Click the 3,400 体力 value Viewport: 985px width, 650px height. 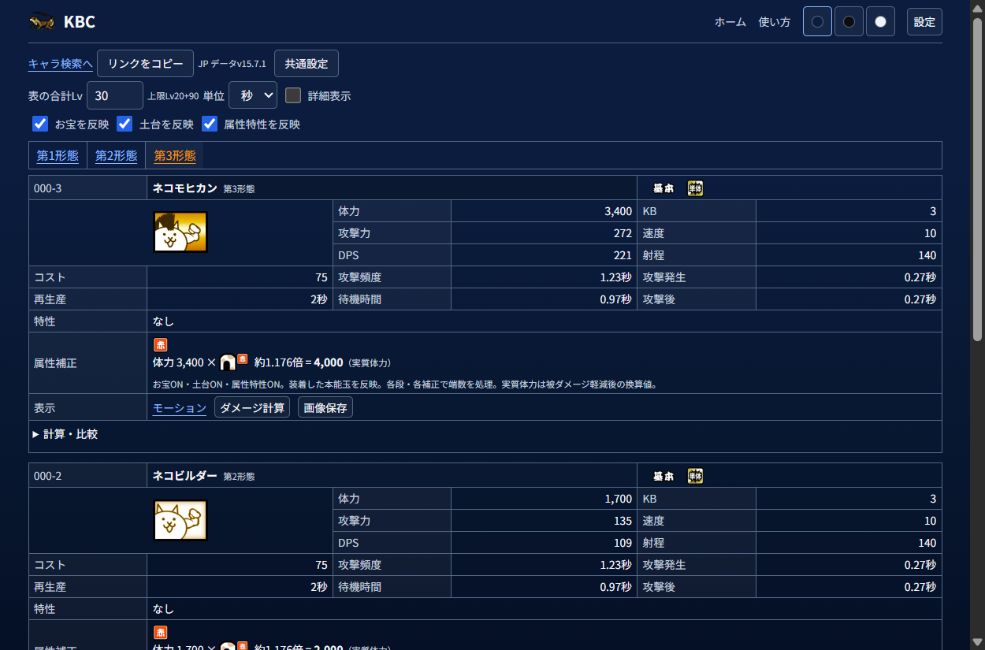(x=618, y=211)
